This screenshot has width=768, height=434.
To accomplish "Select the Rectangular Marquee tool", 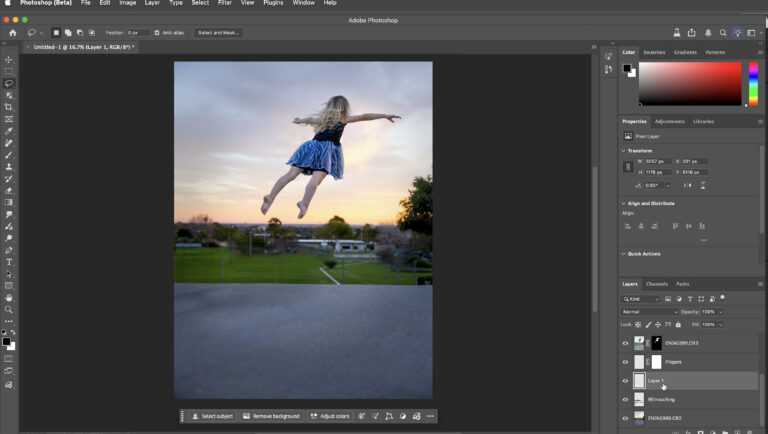I will coord(9,72).
